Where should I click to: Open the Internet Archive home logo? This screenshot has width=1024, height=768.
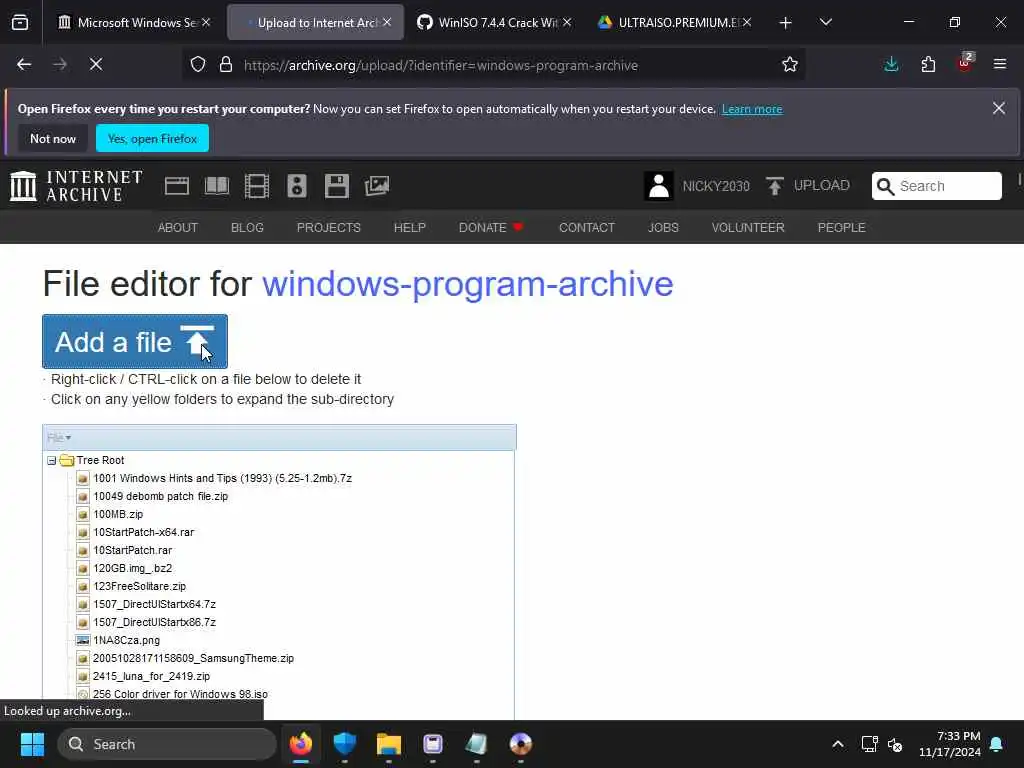click(76, 186)
